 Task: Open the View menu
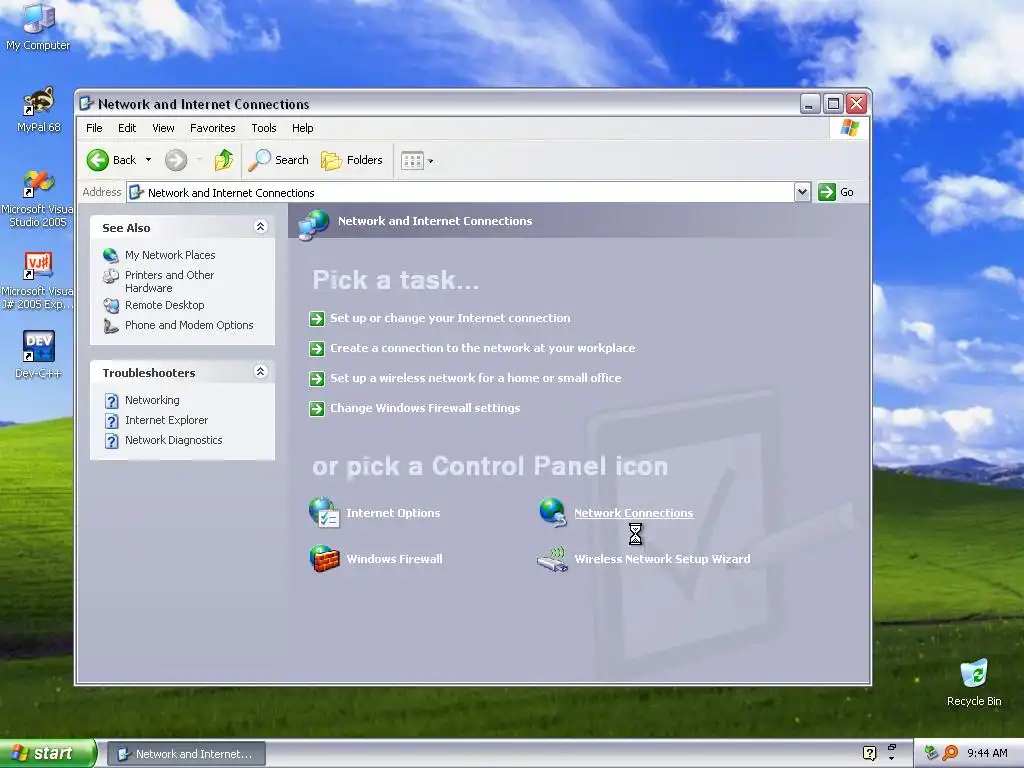(x=163, y=128)
